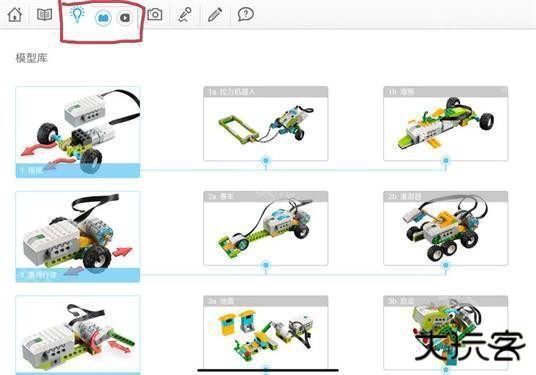
Task: Switch to the blue brick model view button
Action: click(x=103, y=17)
